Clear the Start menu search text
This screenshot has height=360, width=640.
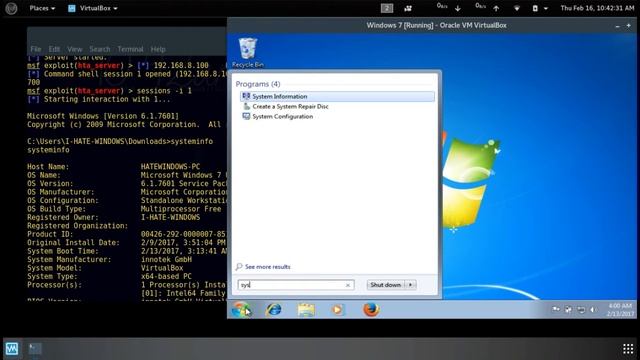click(348, 285)
